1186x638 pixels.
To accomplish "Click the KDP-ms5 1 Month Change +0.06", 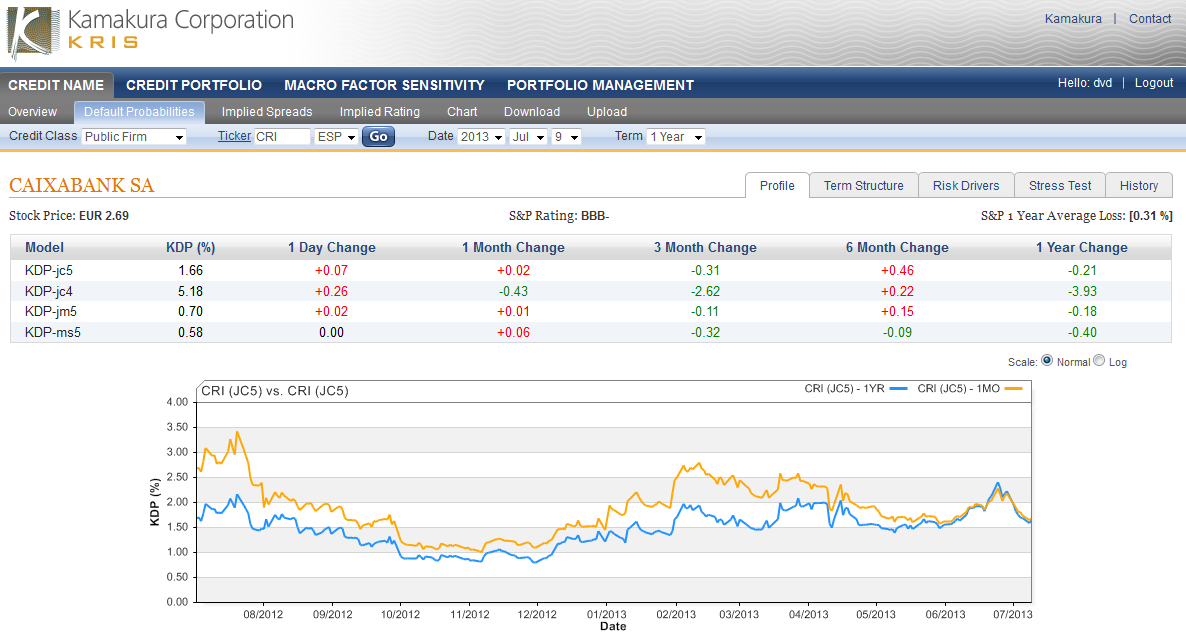I will tap(513, 332).
